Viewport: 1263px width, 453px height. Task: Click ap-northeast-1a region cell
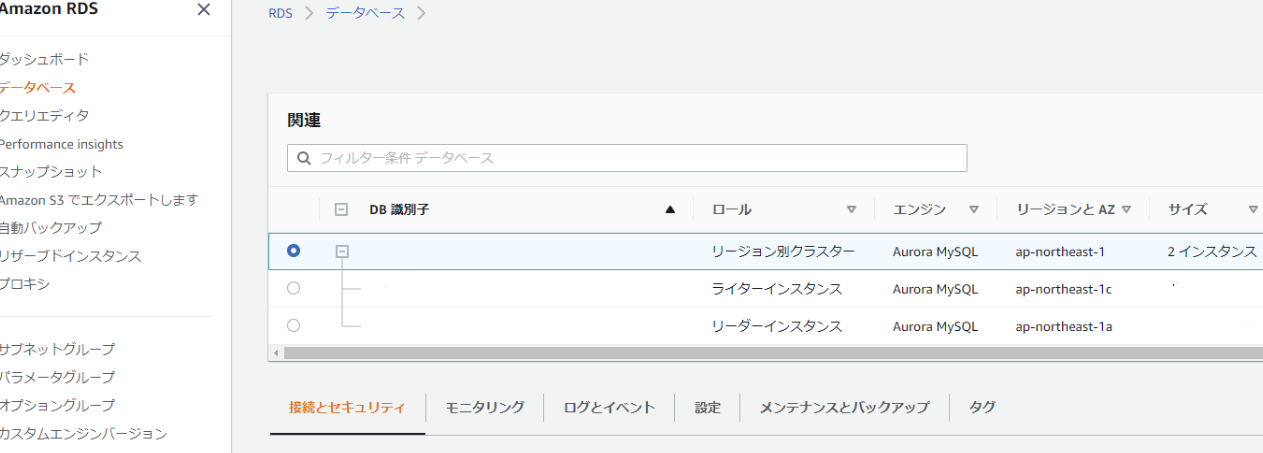tap(1063, 326)
